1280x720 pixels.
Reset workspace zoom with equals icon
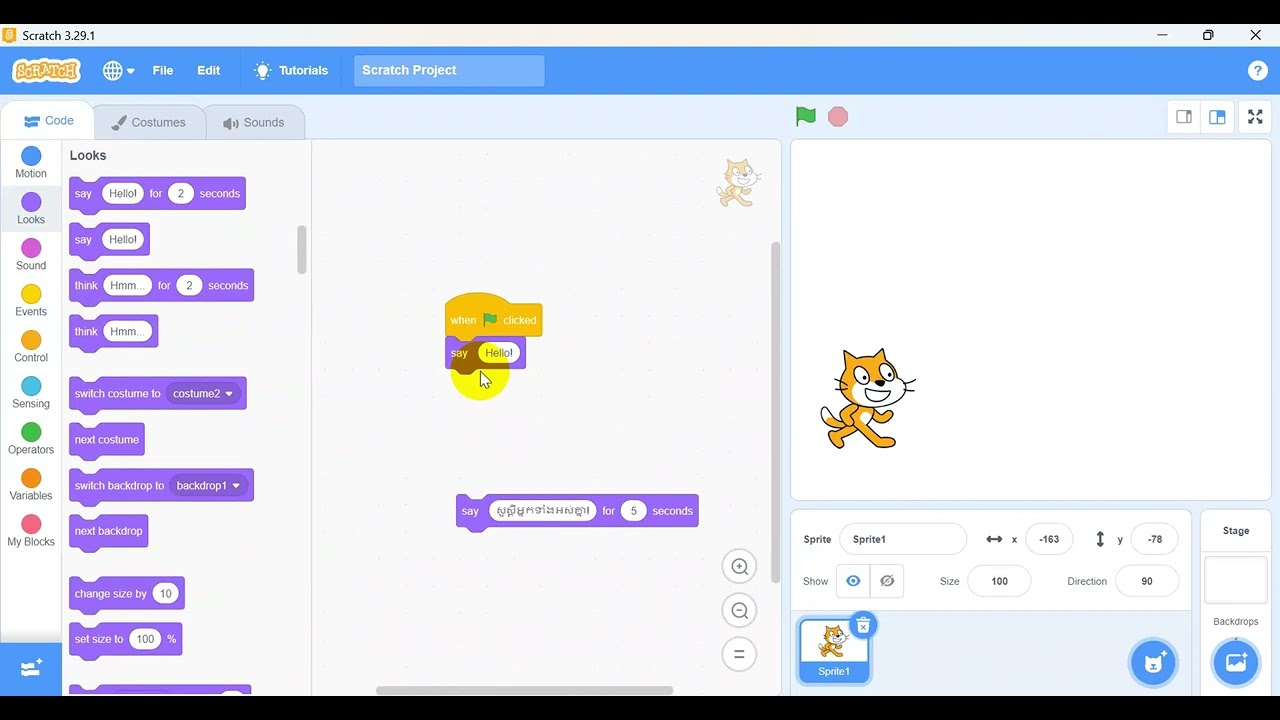click(740, 655)
